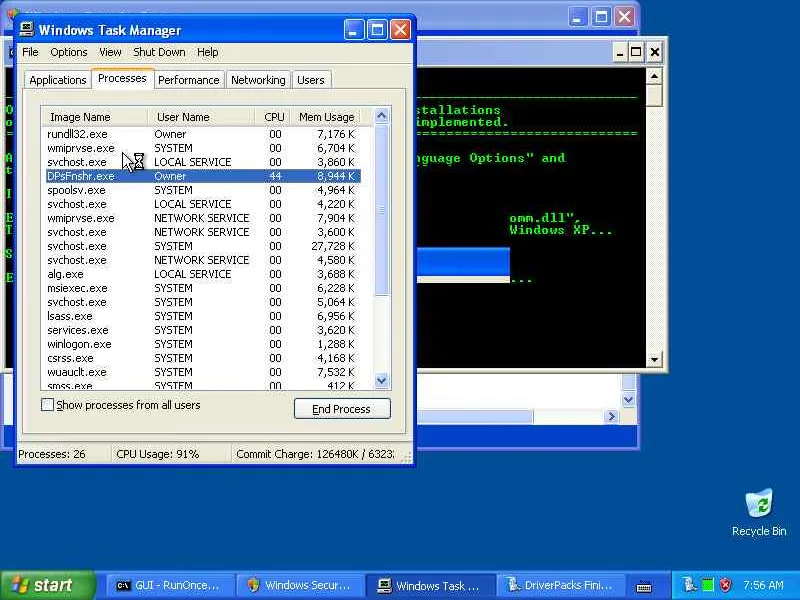The height and width of the screenshot is (600, 800).
Task: Open the Start menu
Action: (47, 585)
